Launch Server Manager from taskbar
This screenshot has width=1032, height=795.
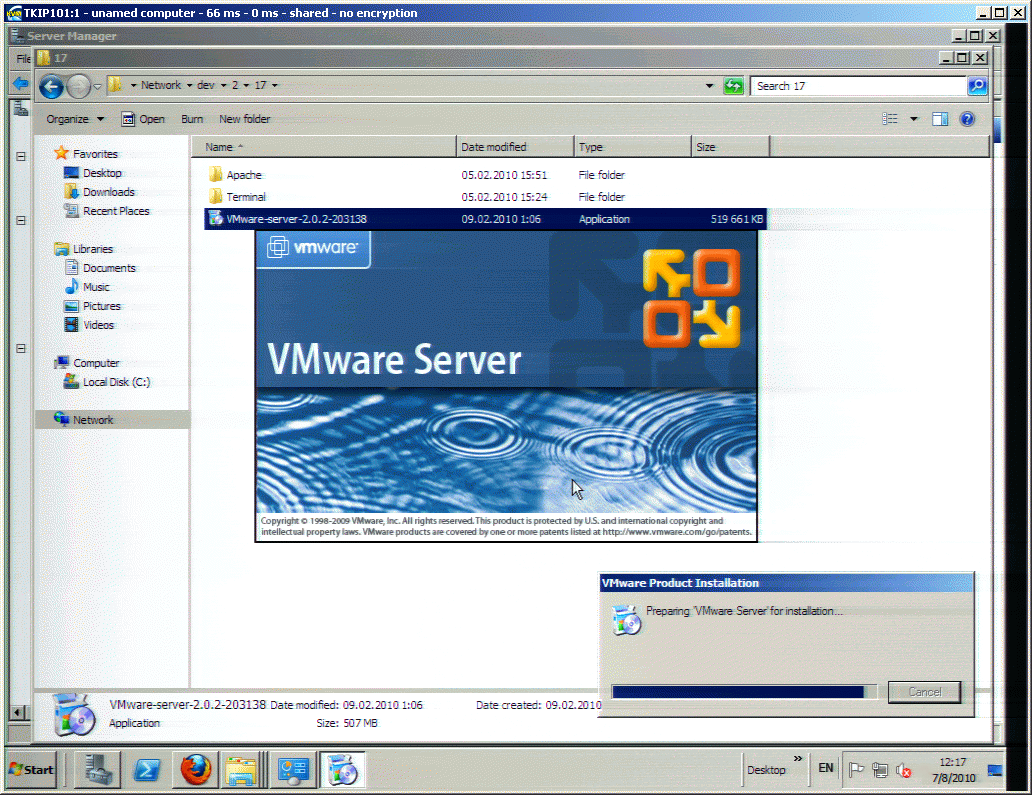97,769
